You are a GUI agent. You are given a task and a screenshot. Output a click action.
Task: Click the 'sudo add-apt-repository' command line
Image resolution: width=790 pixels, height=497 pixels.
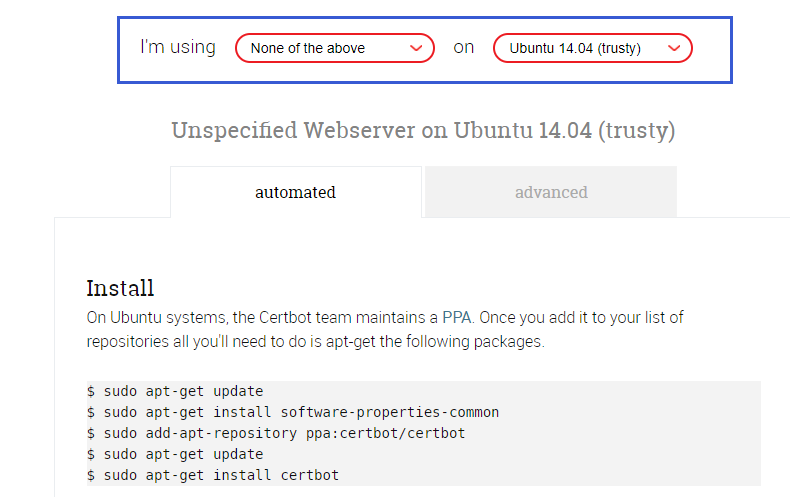pyautogui.click(x=276, y=433)
